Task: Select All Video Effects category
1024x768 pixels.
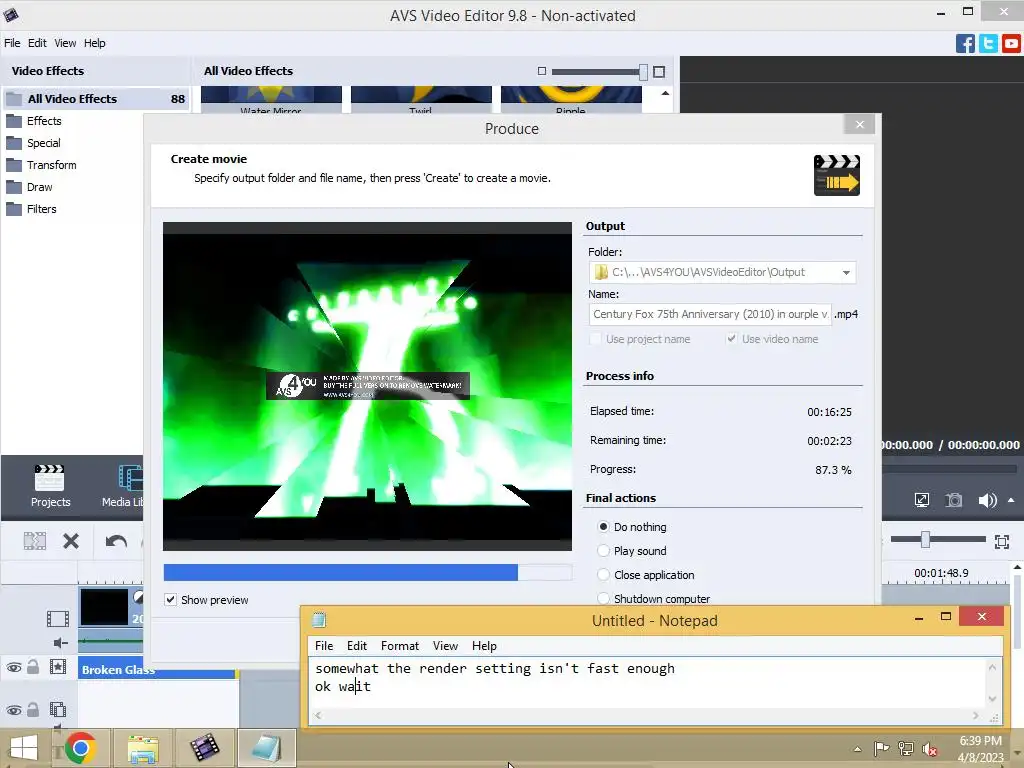Action: tap(95, 99)
